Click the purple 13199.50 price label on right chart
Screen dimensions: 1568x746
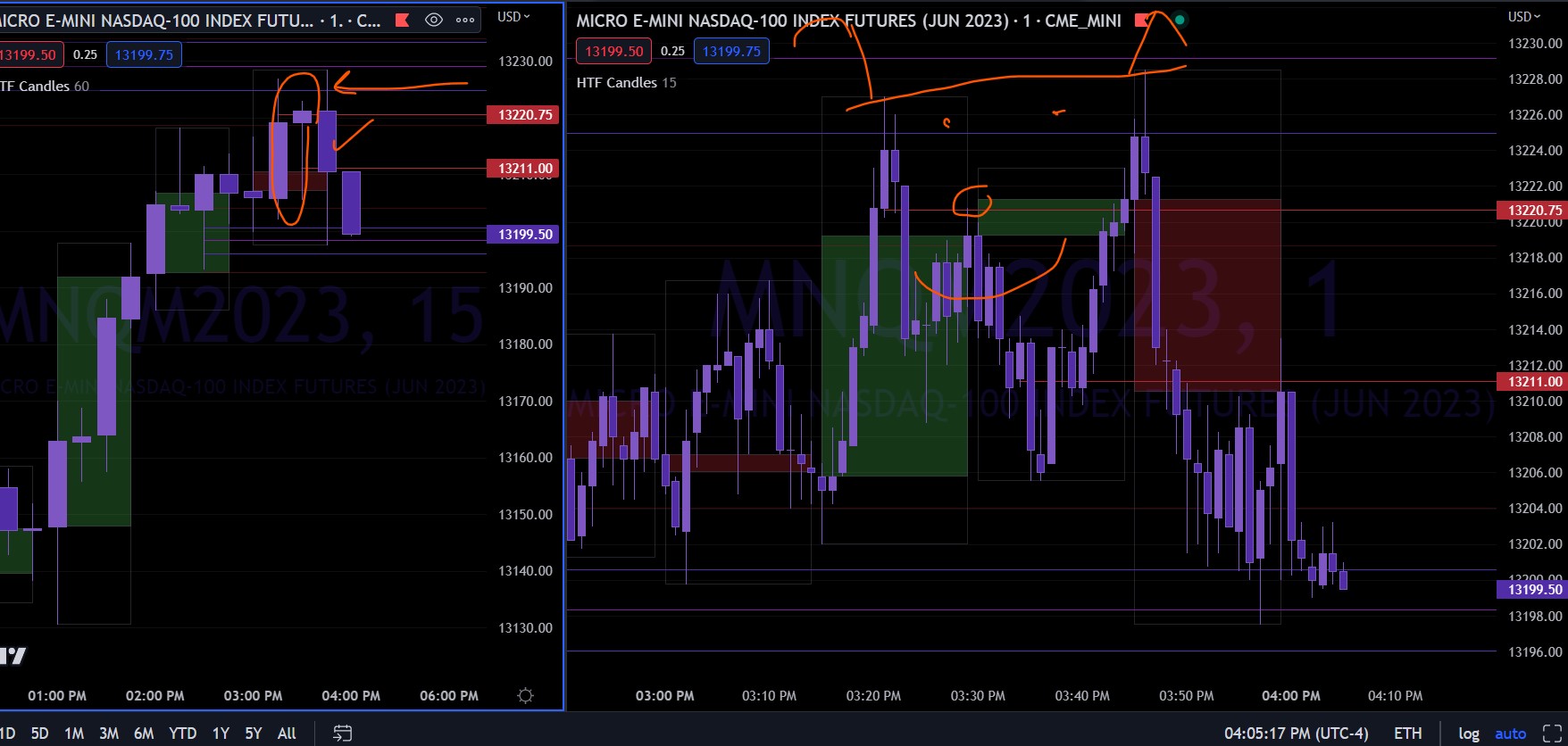[x=1531, y=589]
